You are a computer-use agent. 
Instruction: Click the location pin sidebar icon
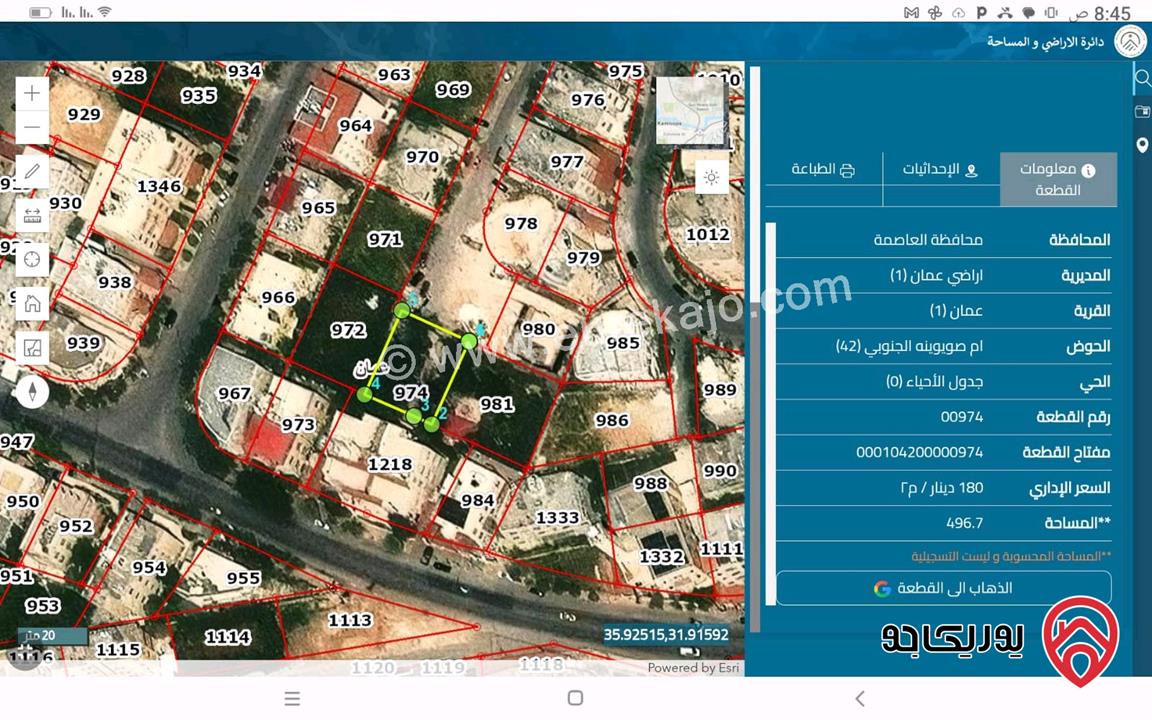click(x=1142, y=145)
